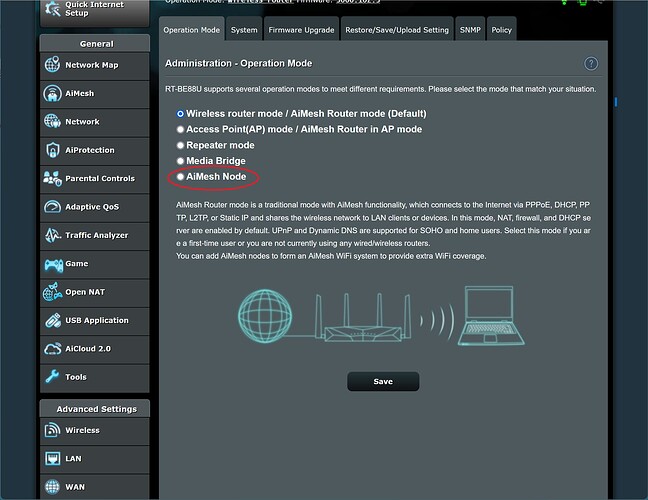The width and height of the screenshot is (648, 500).
Task: Open Restore/Save/Upload Setting tab
Action: [397, 30]
